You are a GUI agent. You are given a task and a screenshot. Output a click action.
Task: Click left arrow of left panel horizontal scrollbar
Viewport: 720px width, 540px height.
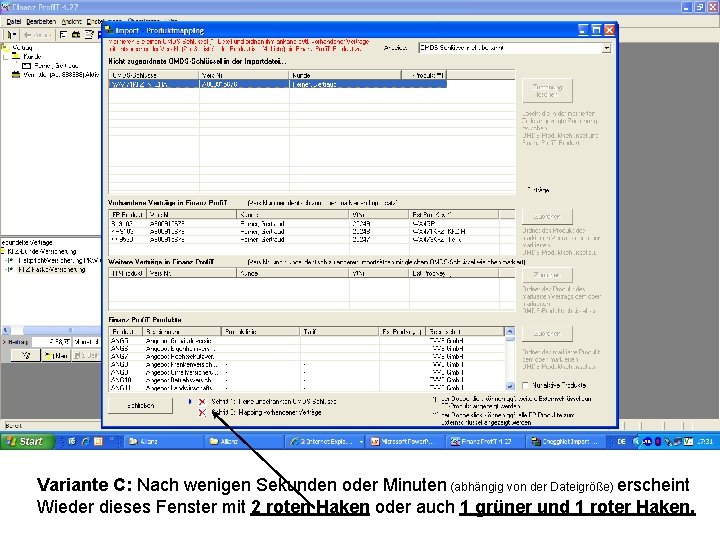coord(6,330)
